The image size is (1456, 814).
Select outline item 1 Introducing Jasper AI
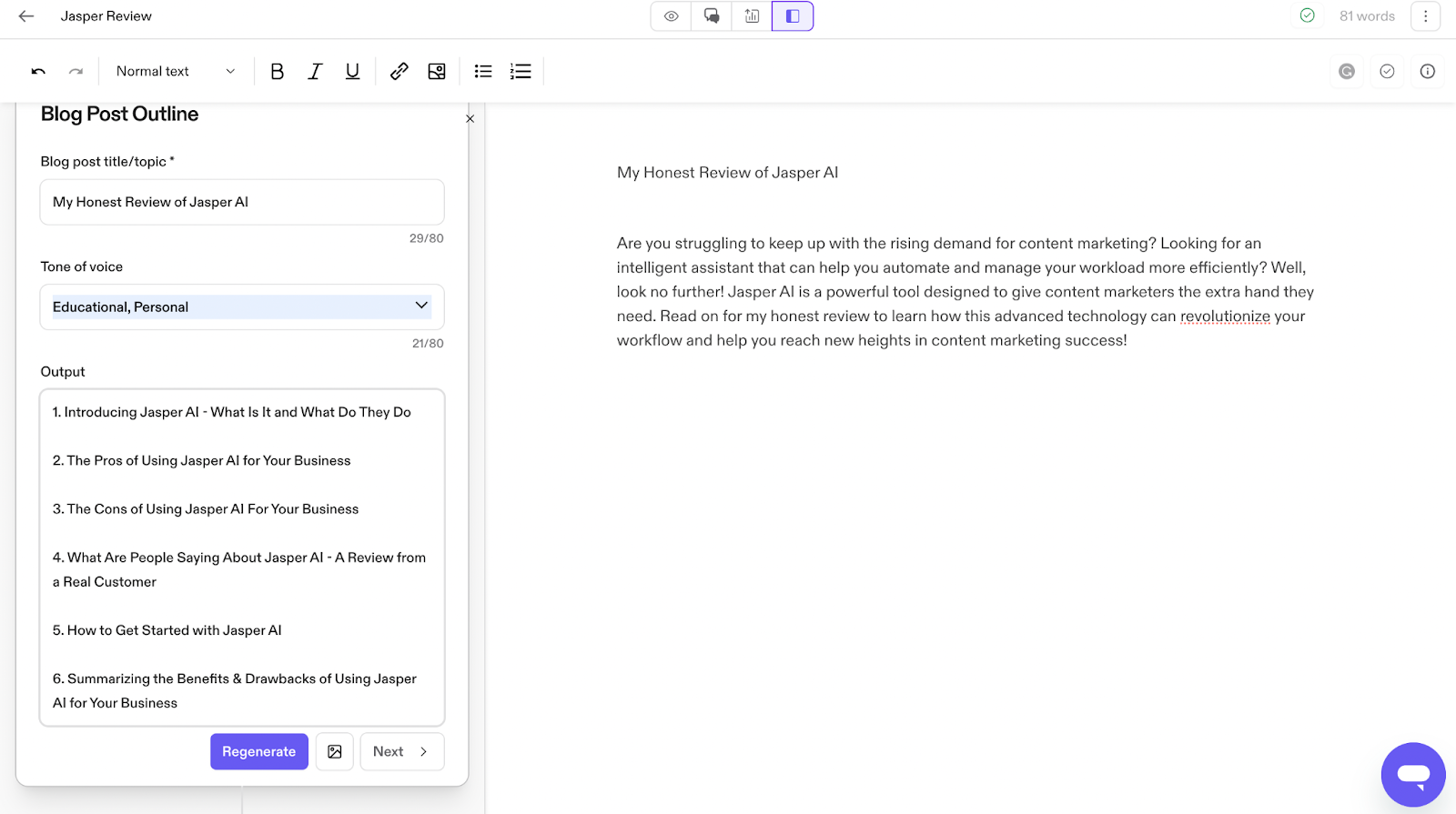[232, 412]
